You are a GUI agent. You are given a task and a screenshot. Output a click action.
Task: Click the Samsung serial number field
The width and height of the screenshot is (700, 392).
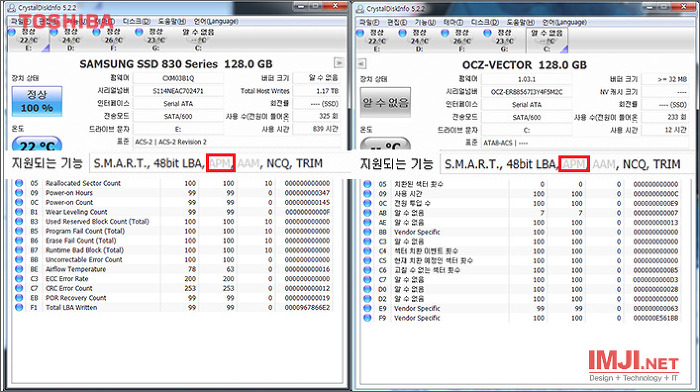pos(178,91)
